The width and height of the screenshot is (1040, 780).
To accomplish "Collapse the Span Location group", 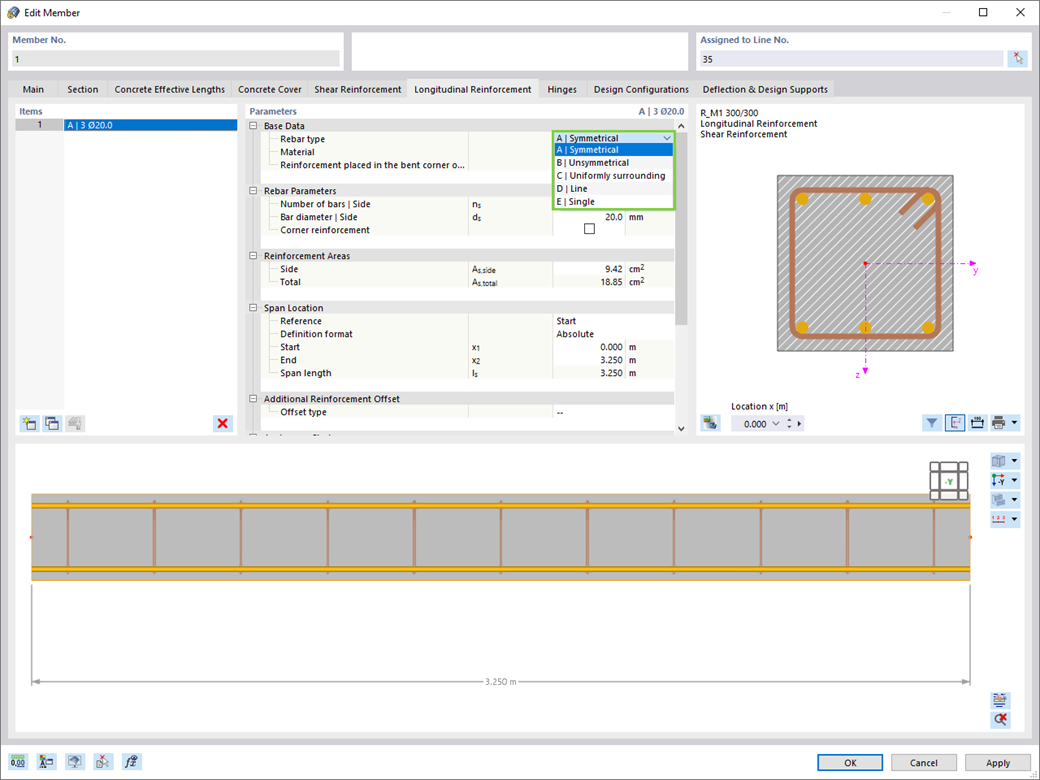I will (x=253, y=308).
